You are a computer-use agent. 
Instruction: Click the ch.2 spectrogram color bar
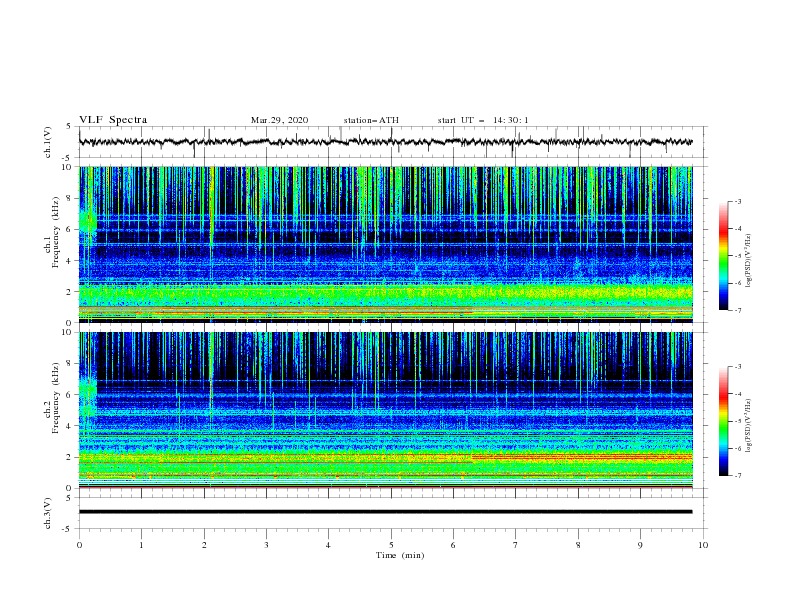[723, 421]
